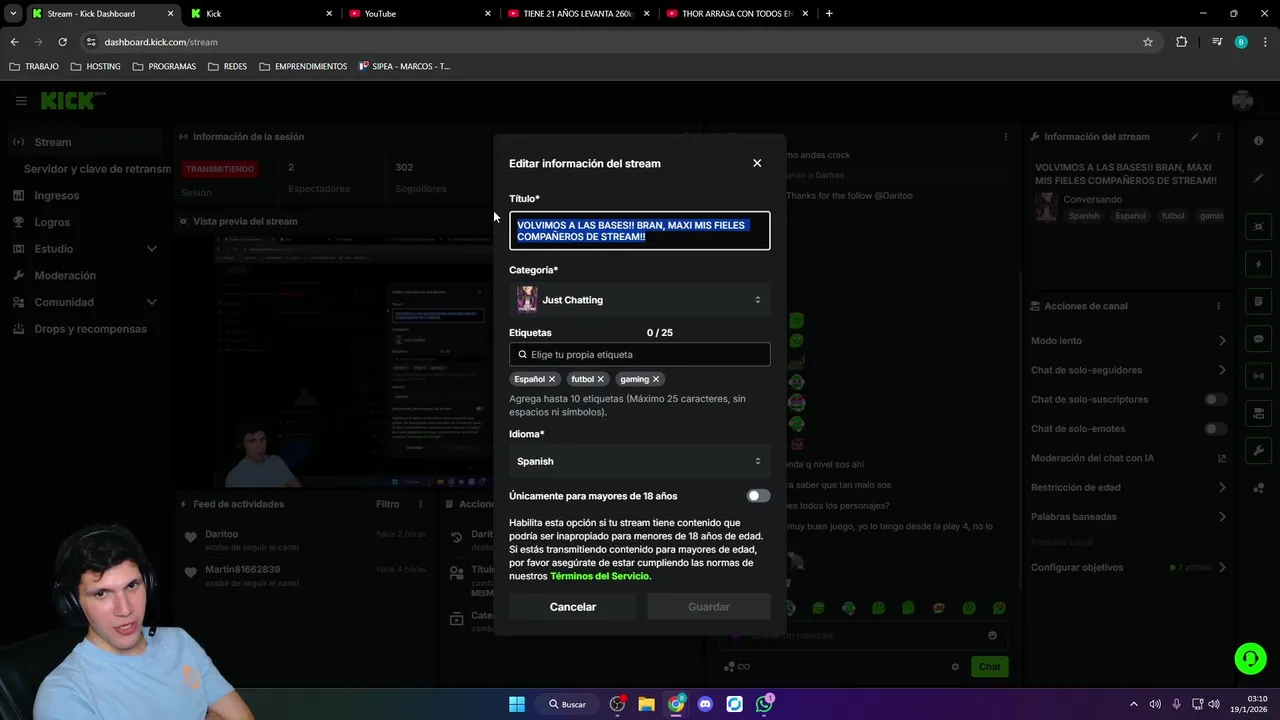Viewport: 1280px width, 720px height.
Task: Click the wrench icon in right toolbar
Action: (1259, 451)
